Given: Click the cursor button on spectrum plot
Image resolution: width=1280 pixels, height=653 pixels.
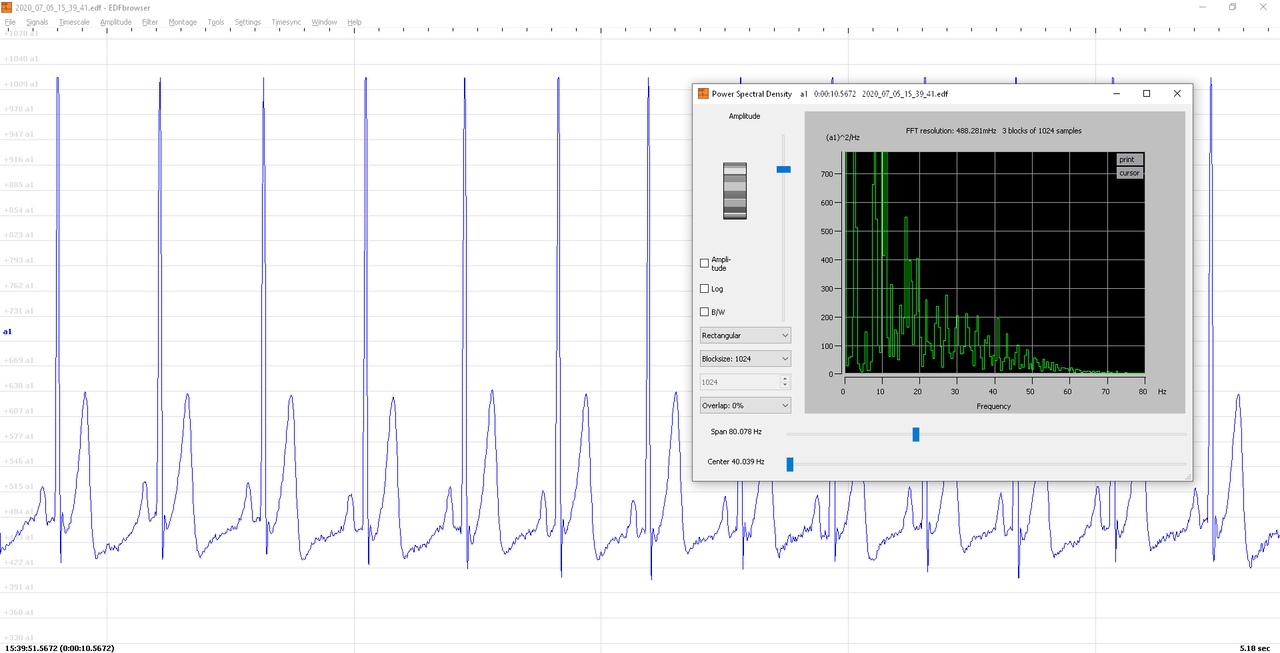Looking at the screenshot, I should [1129, 173].
